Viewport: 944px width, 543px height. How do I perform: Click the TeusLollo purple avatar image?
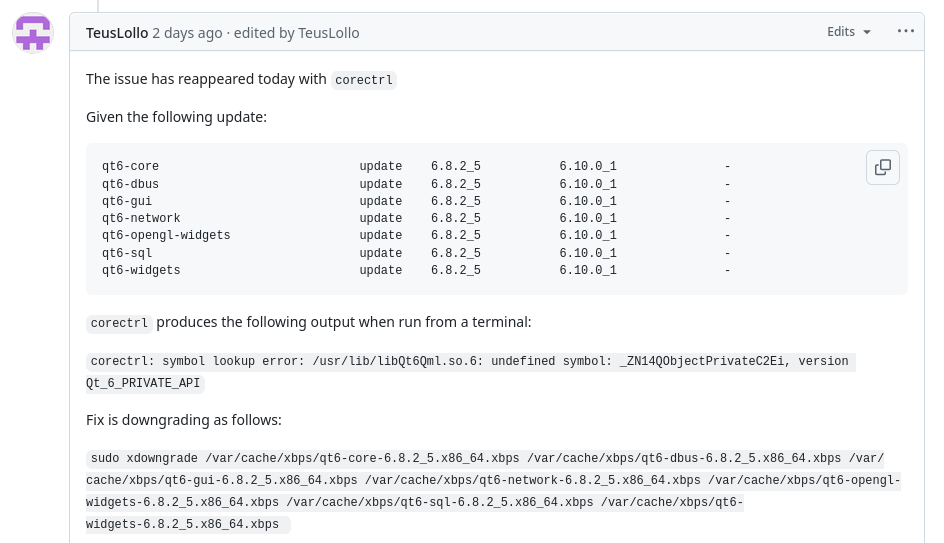pyautogui.click(x=33, y=33)
